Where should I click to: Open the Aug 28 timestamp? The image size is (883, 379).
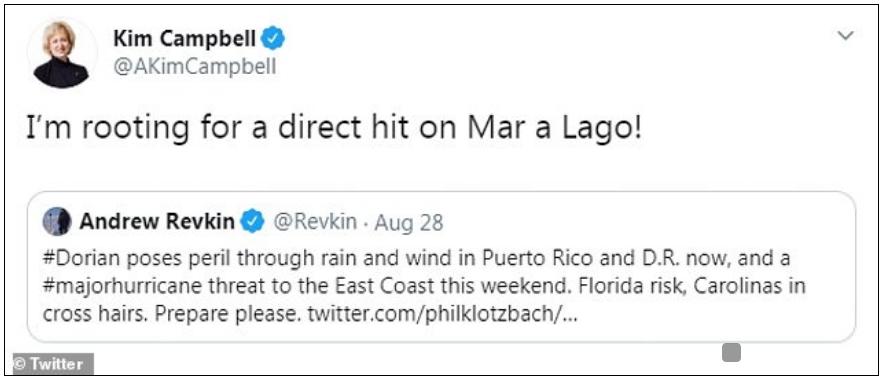(x=409, y=223)
